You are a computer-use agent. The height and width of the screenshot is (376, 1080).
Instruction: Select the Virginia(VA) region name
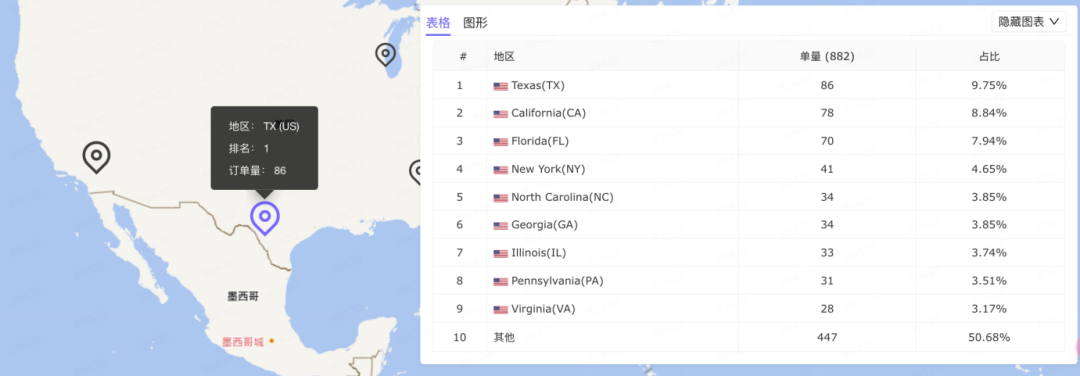pyautogui.click(x=543, y=309)
